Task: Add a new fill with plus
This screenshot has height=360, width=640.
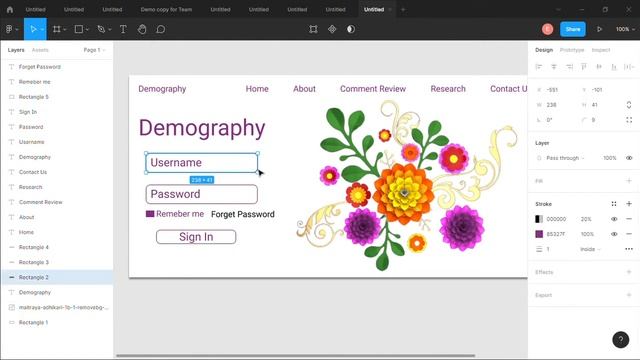Action: pyautogui.click(x=629, y=181)
